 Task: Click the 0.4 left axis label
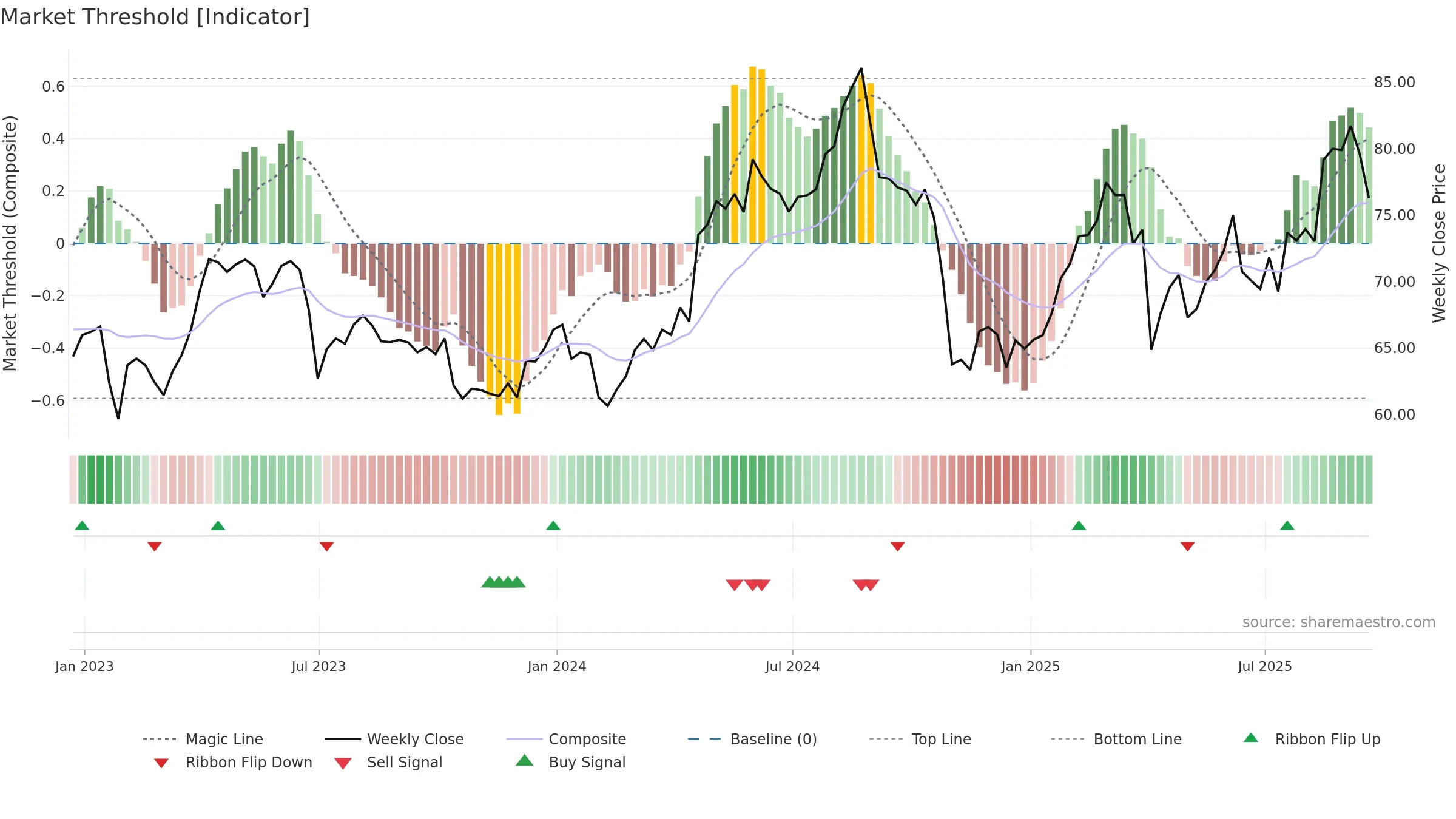point(53,139)
